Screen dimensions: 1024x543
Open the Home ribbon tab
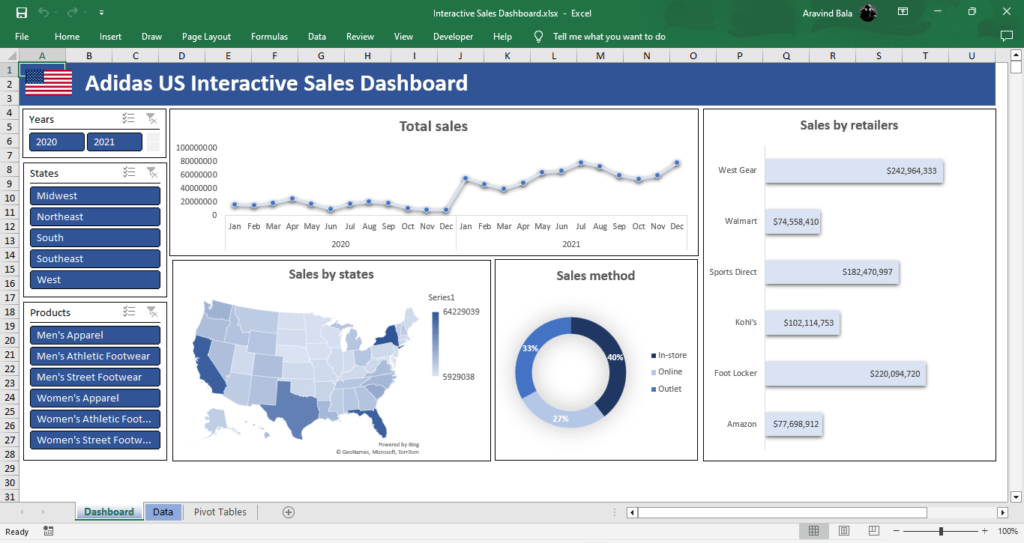(67, 37)
